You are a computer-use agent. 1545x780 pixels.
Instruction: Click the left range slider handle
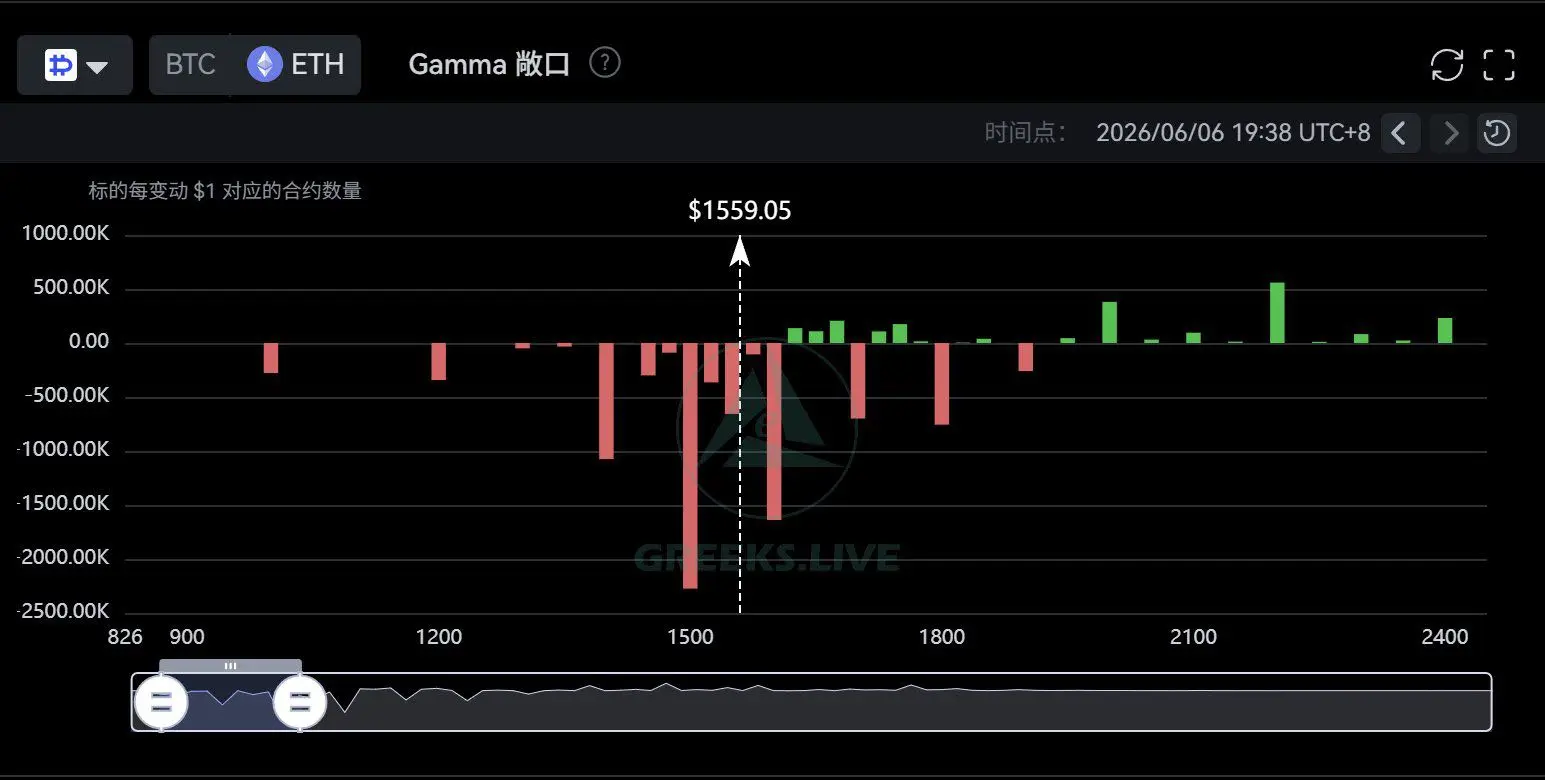[x=161, y=702]
